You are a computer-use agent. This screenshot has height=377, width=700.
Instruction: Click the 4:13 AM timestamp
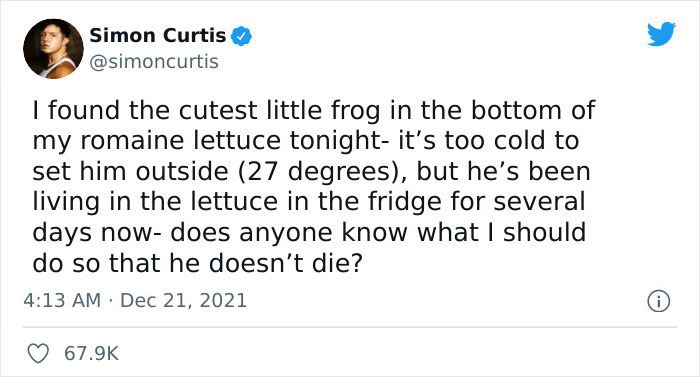pyautogui.click(x=62, y=300)
